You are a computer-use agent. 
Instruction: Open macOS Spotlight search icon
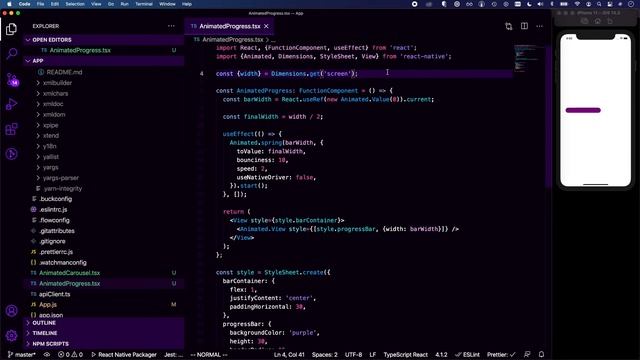pyautogui.click(x=599, y=4)
